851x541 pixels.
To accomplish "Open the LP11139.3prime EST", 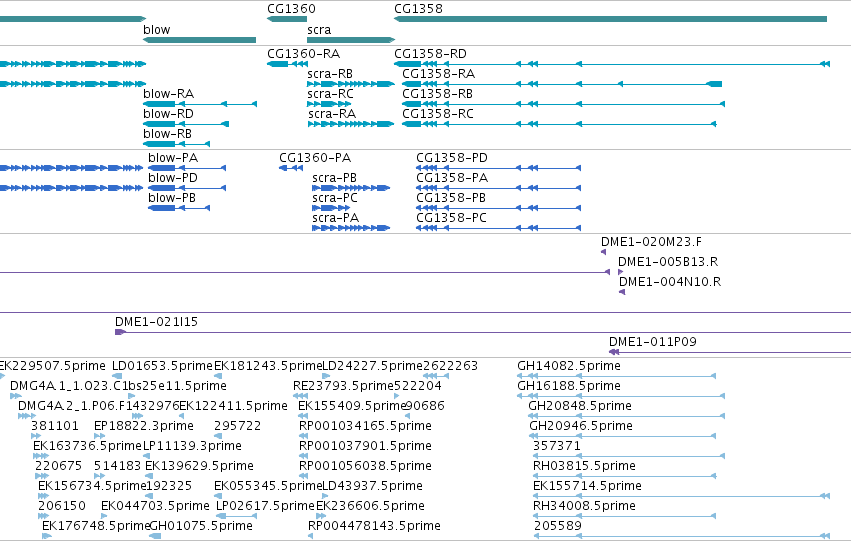I will tap(149, 457).
